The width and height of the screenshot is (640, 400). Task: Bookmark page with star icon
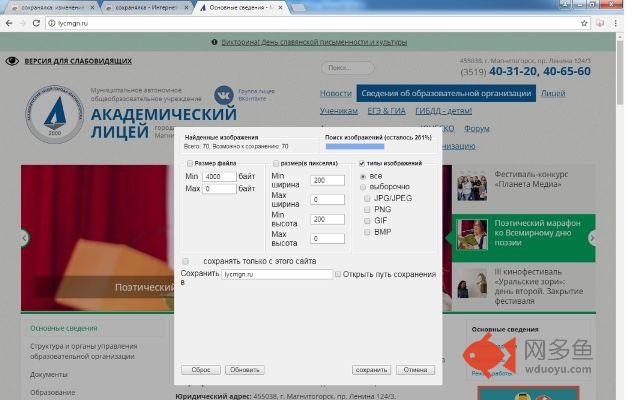584,23
